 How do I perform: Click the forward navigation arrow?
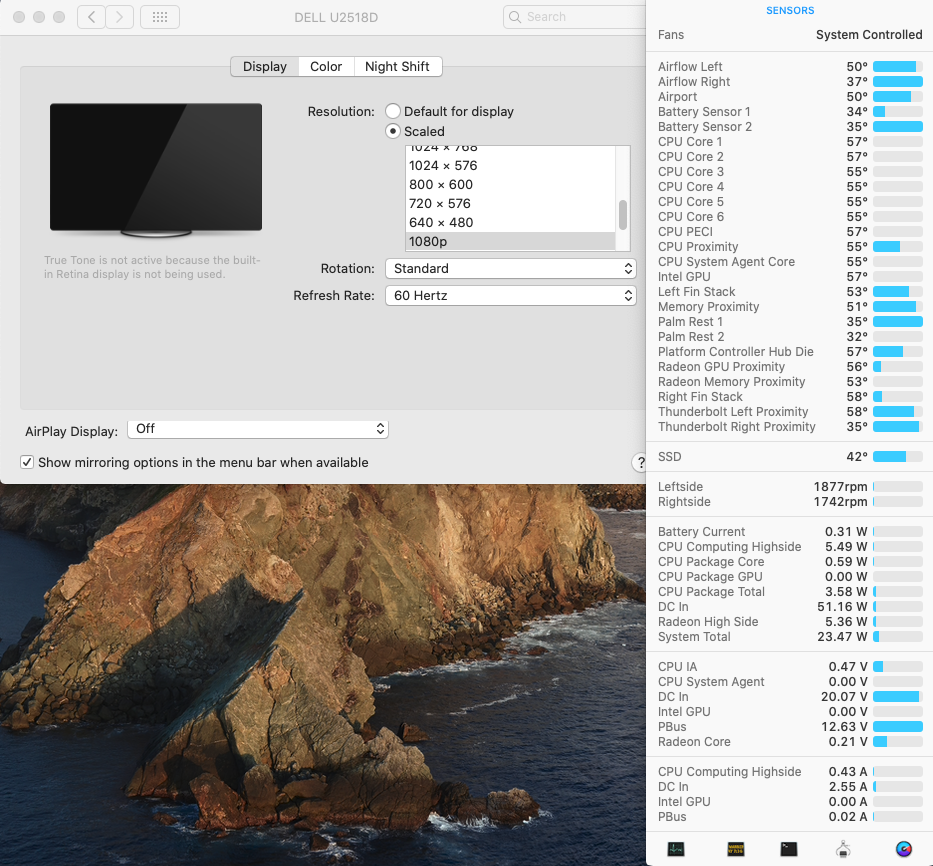120,17
